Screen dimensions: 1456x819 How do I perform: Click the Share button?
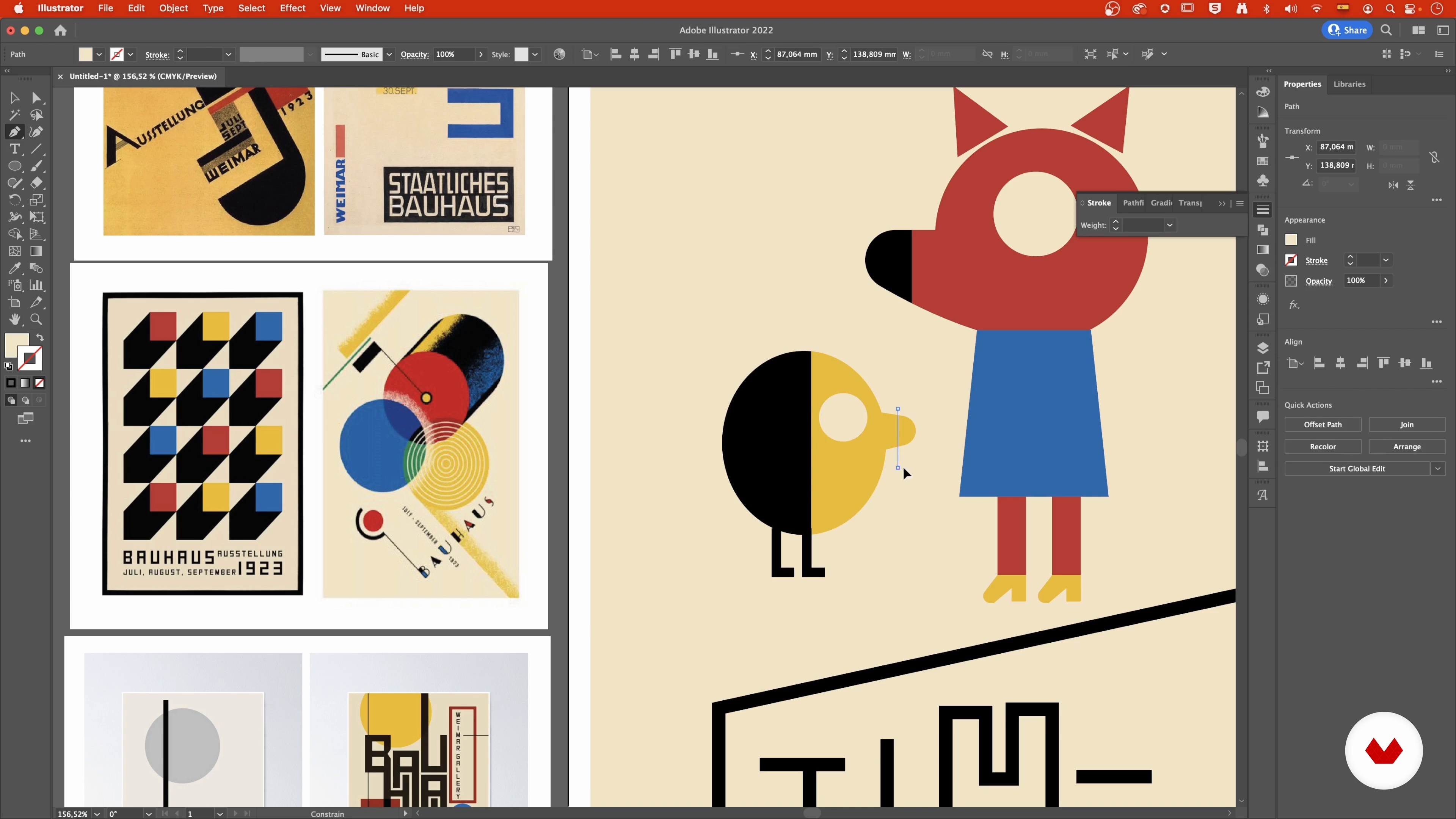pos(1348,30)
